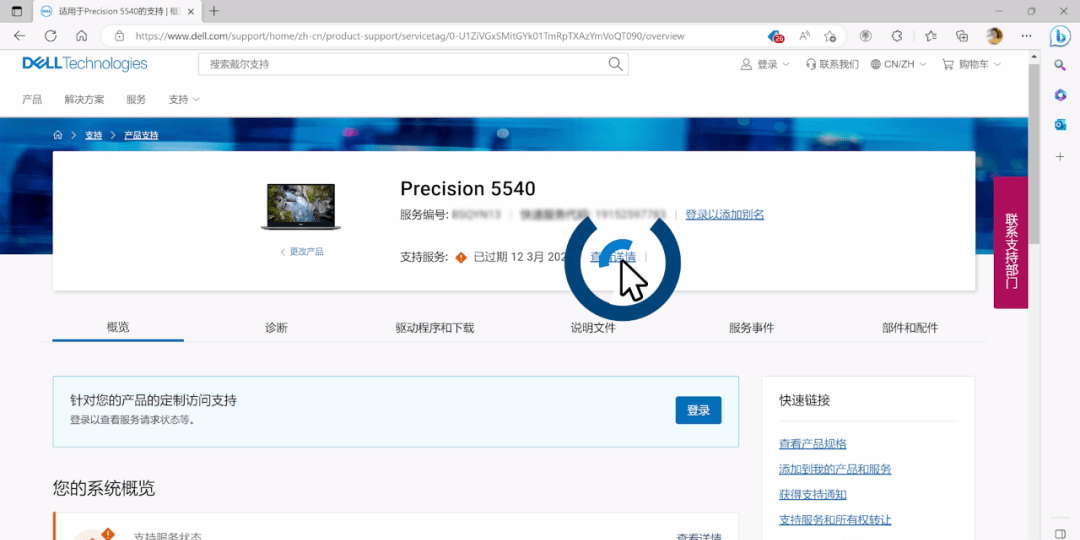
Task: Open Bing chat sidebar
Action: pyautogui.click(x=1060, y=37)
